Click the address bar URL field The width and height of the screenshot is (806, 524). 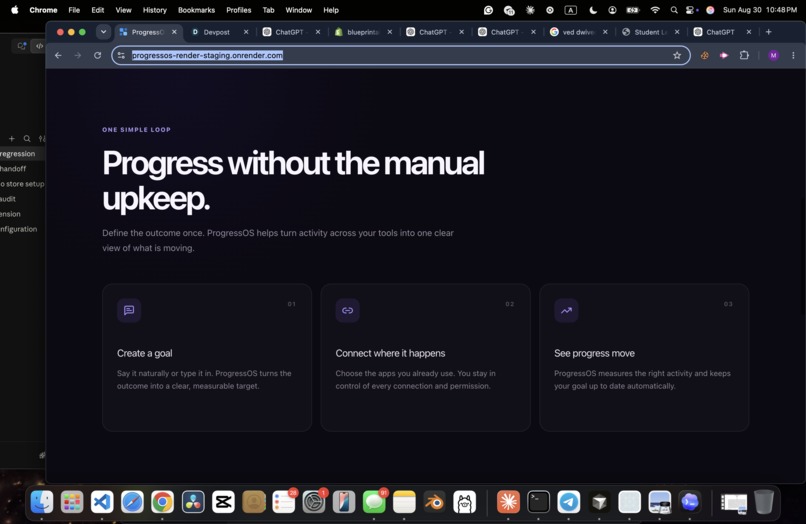click(401, 55)
